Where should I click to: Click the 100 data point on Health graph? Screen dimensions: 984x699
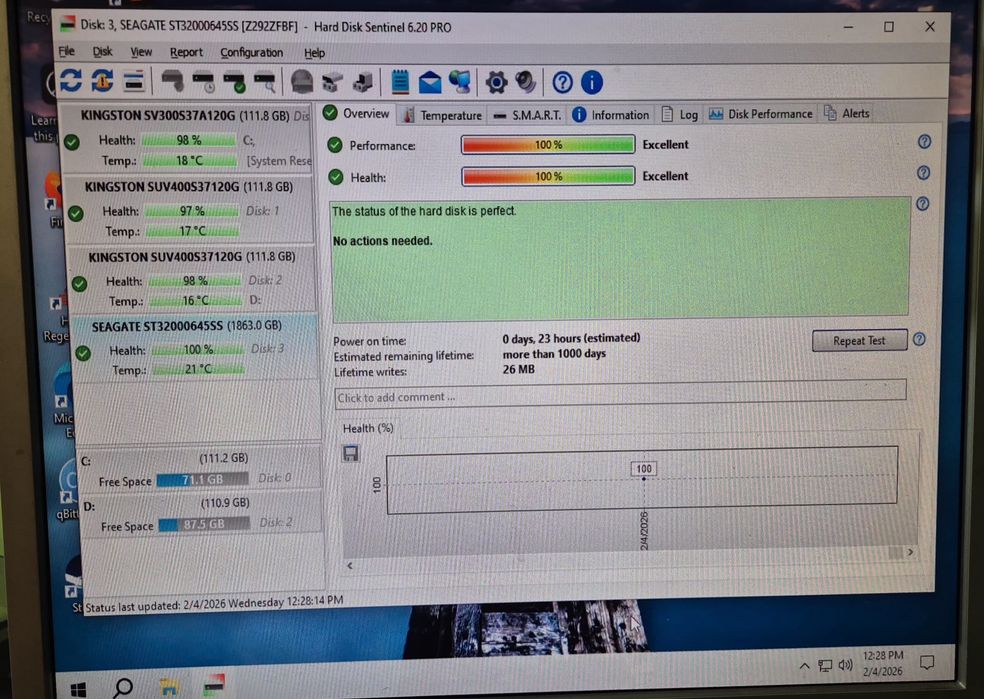coord(644,479)
